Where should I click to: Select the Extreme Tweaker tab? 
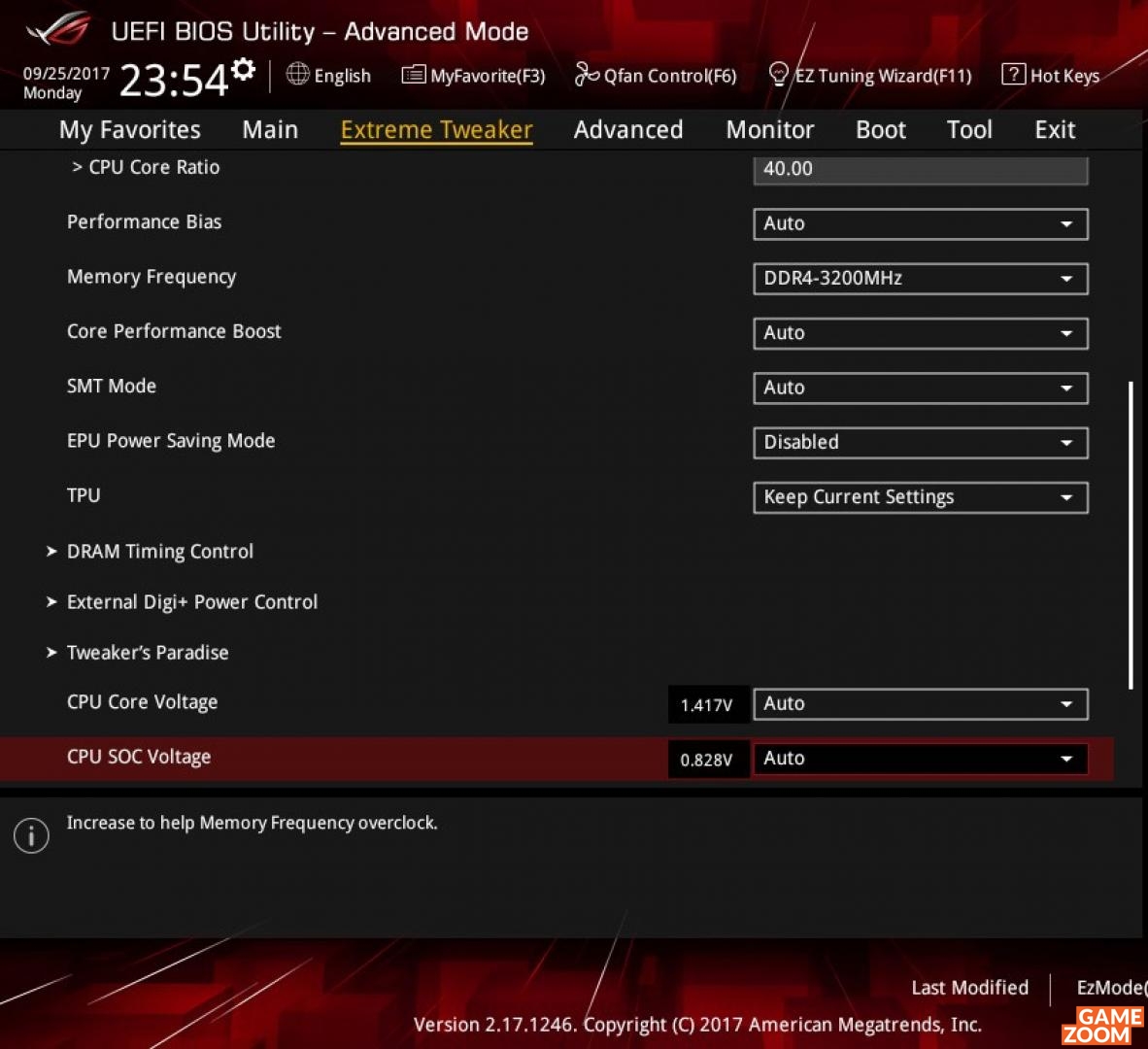[x=436, y=129]
